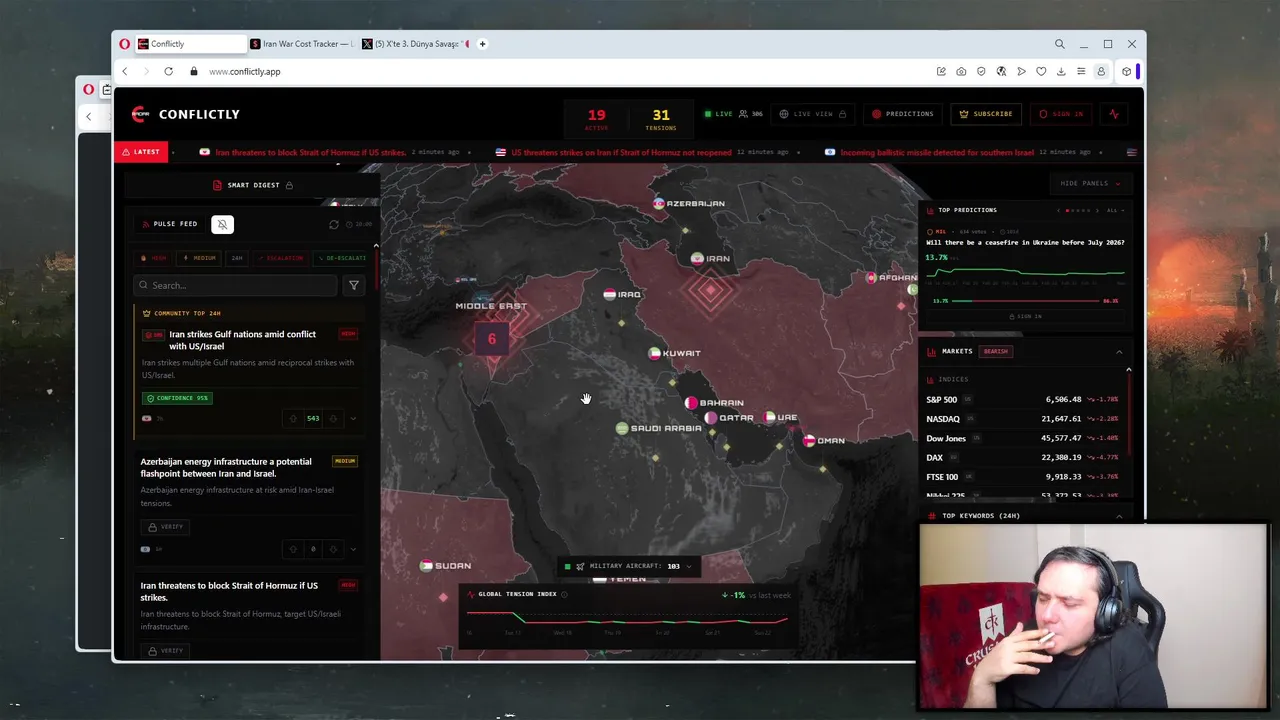Click the browser reload icon
This screenshot has width=1280, height=720.
pyautogui.click(x=168, y=71)
